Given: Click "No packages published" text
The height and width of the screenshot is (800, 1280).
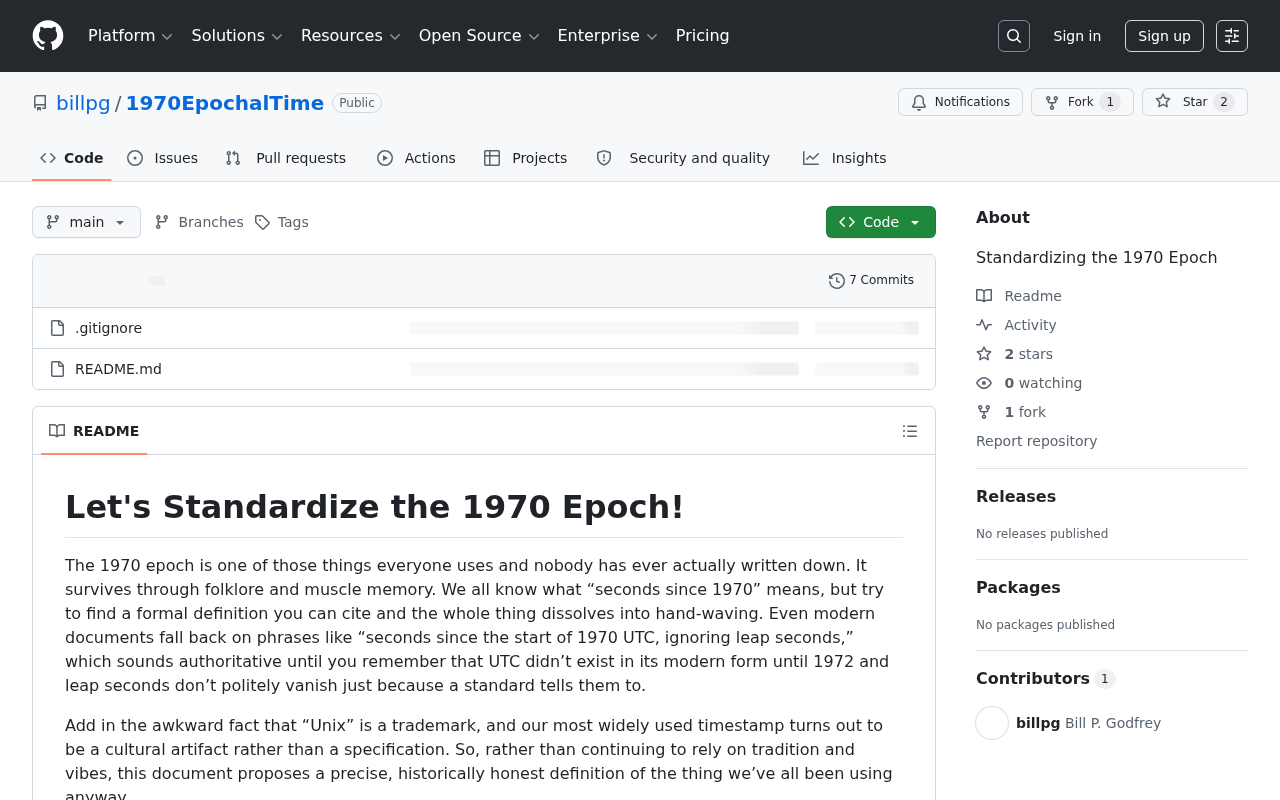Looking at the screenshot, I should 1045,625.
